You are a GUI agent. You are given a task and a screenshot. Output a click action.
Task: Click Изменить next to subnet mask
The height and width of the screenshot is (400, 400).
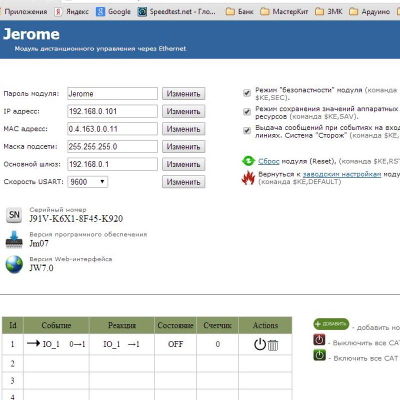184,147
